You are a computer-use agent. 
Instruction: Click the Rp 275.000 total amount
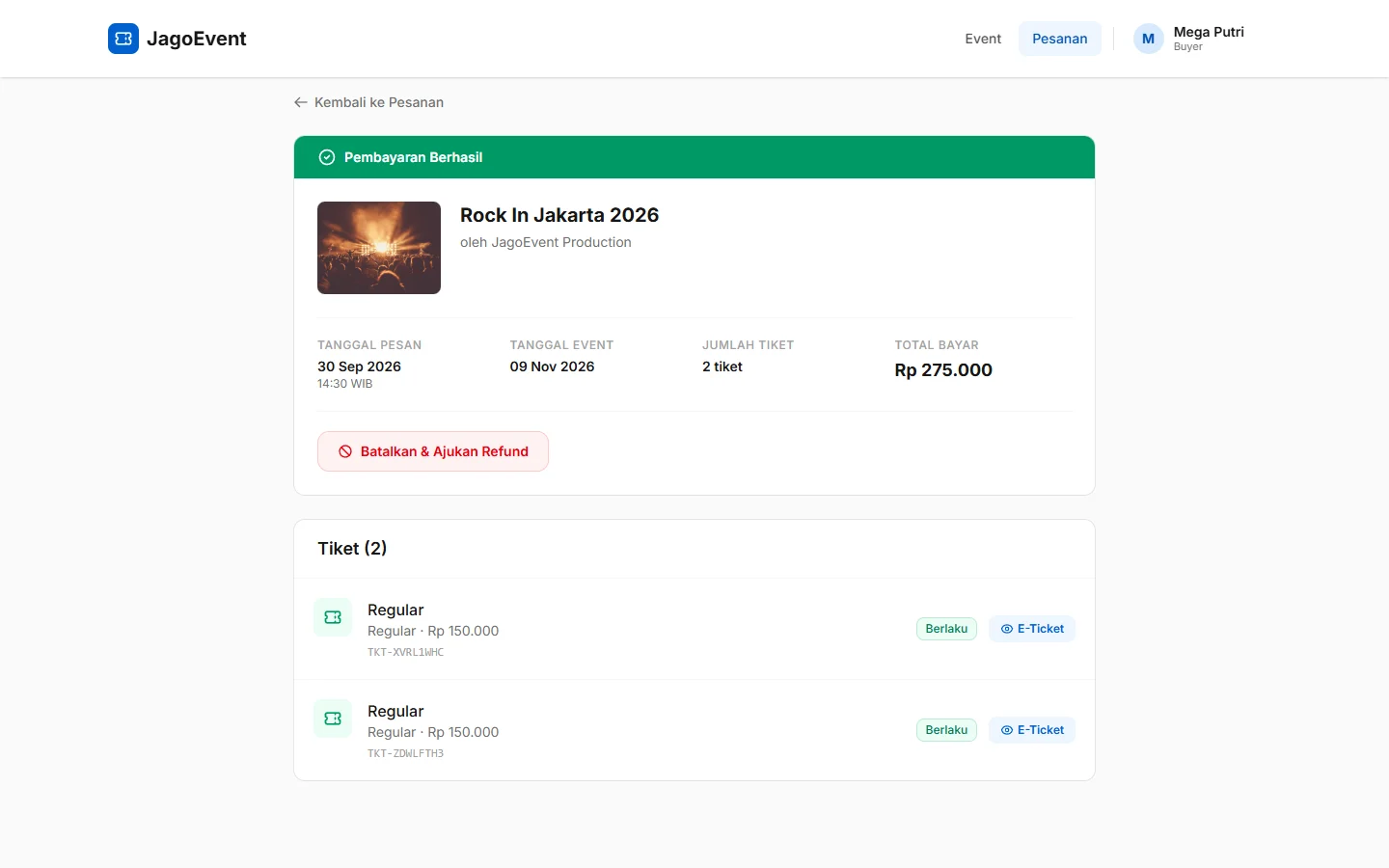coord(943,370)
